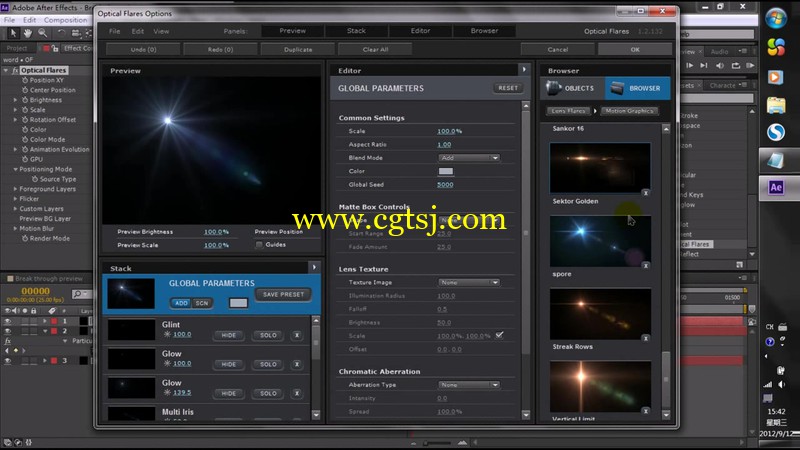Select the Hand tool in After Effects
The width and height of the screenshot is (800, 450).
[x=28, y=33]
